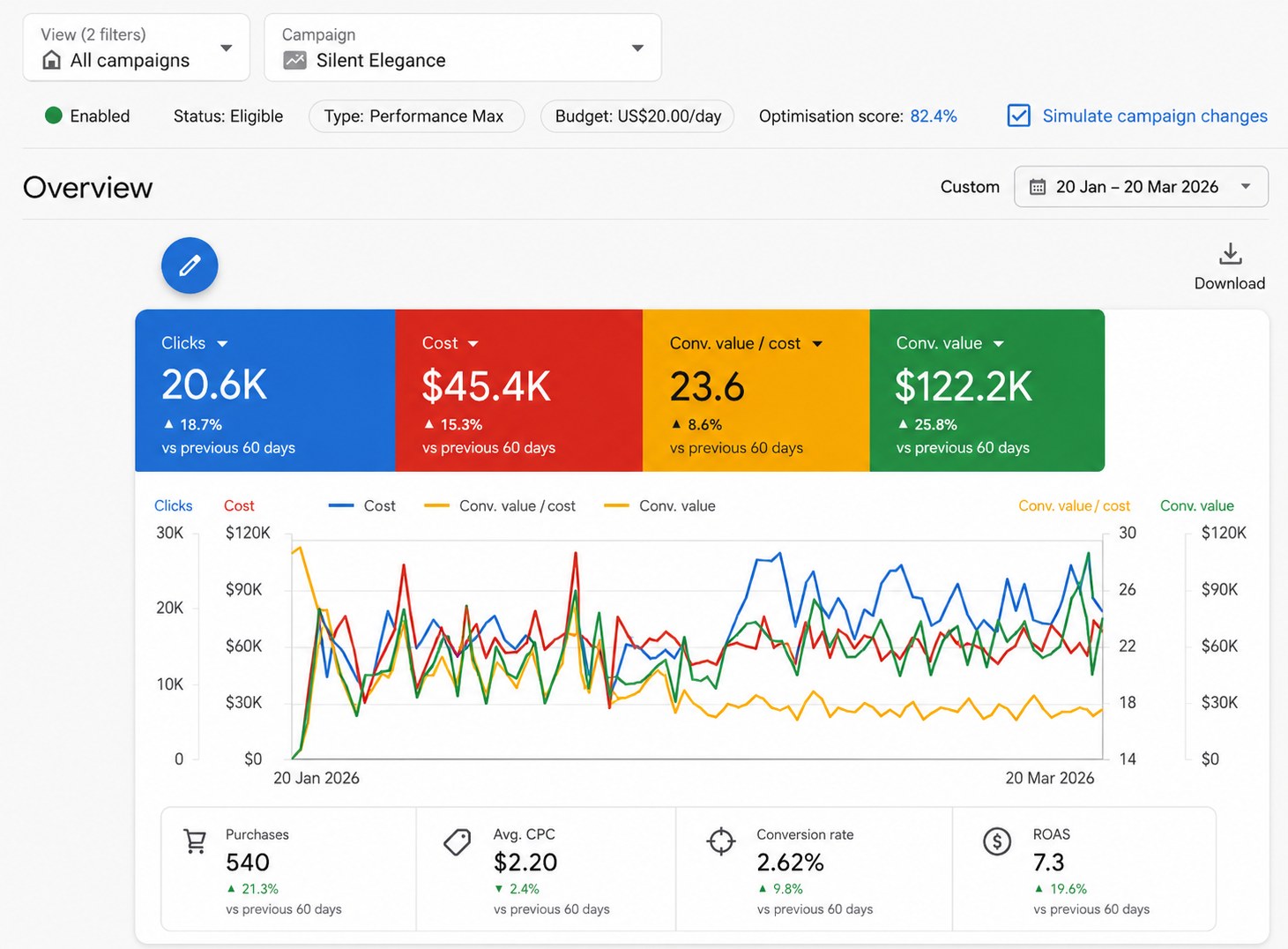Click the price tag Avg. CPC icon
Screen dimensions: 1288x949
[457, 842]
